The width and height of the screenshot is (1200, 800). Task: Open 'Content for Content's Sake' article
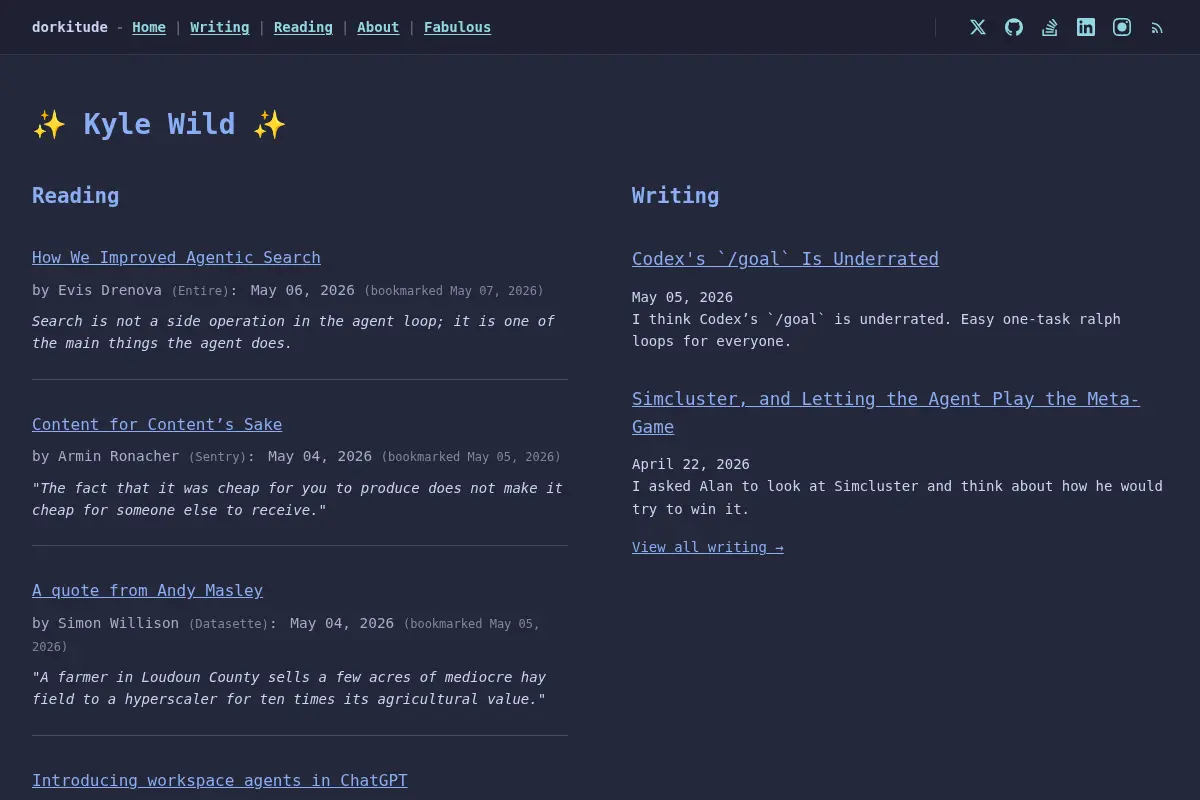point(157,424)
